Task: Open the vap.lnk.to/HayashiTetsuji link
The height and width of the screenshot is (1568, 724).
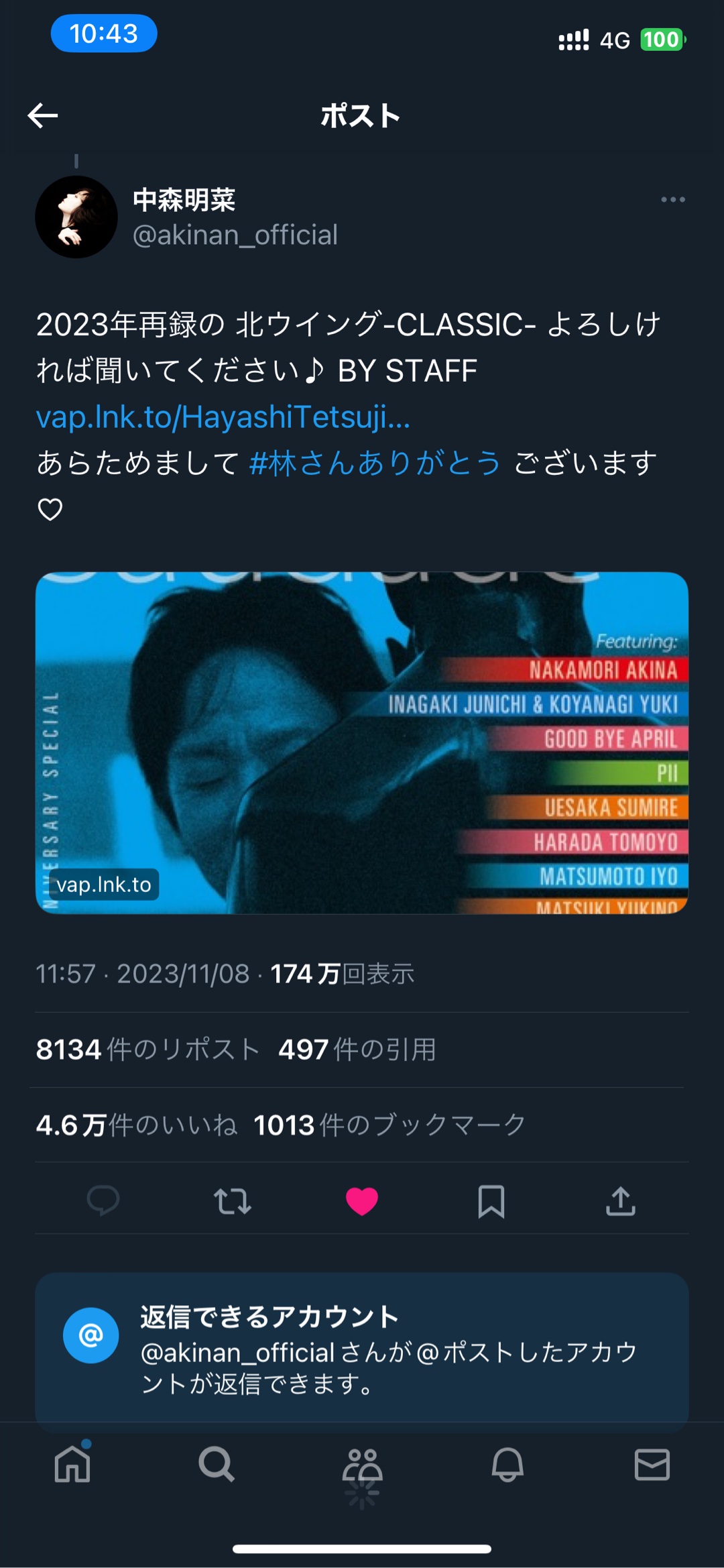Action: pos(223,416)
